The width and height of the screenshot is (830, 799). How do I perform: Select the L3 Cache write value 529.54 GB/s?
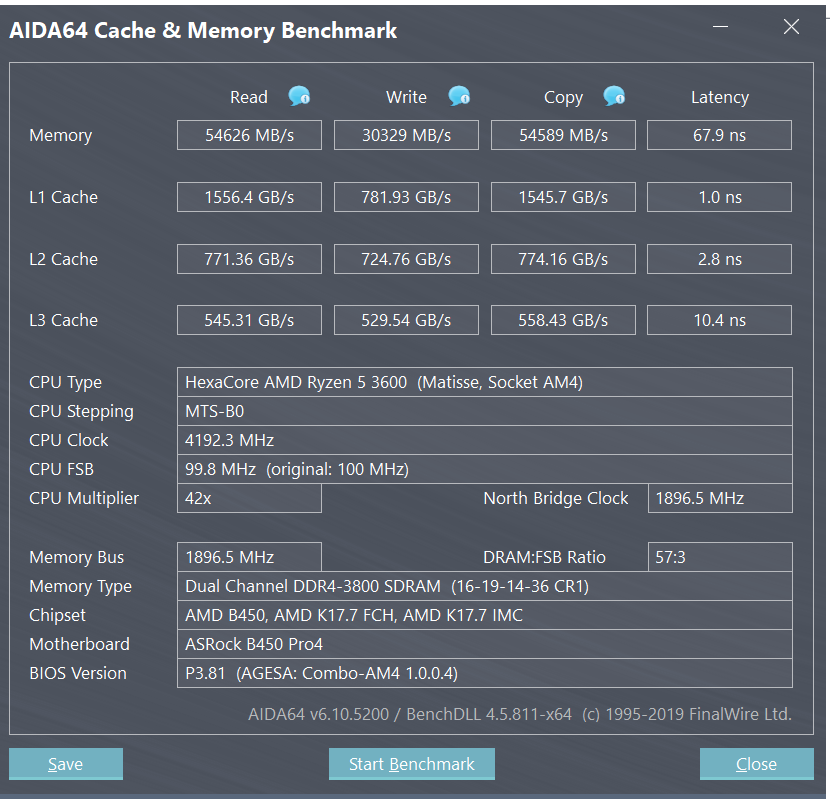tap(406, 320)
